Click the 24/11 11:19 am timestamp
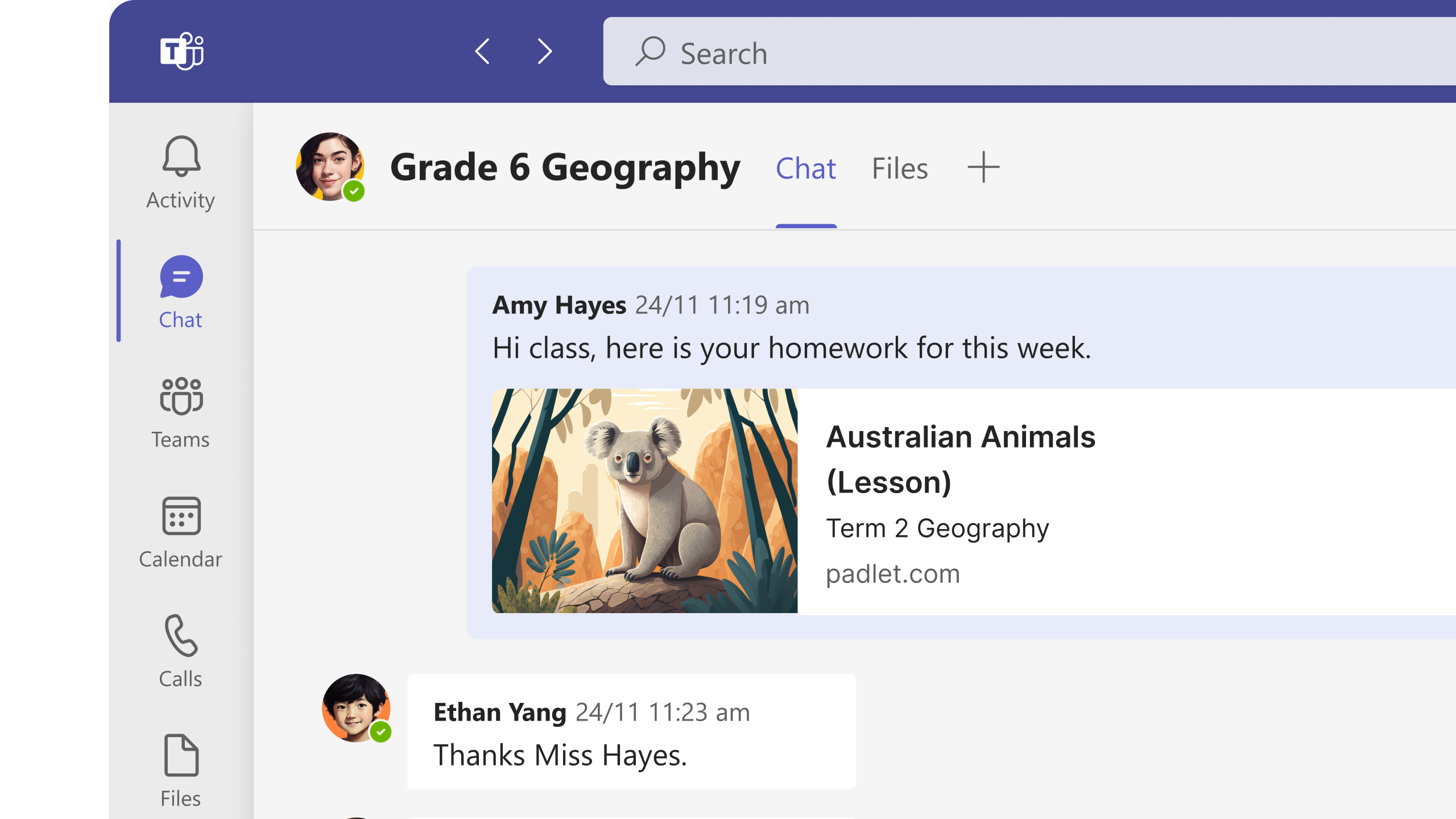Screen dimensions: 1456x819 [722, 305]
